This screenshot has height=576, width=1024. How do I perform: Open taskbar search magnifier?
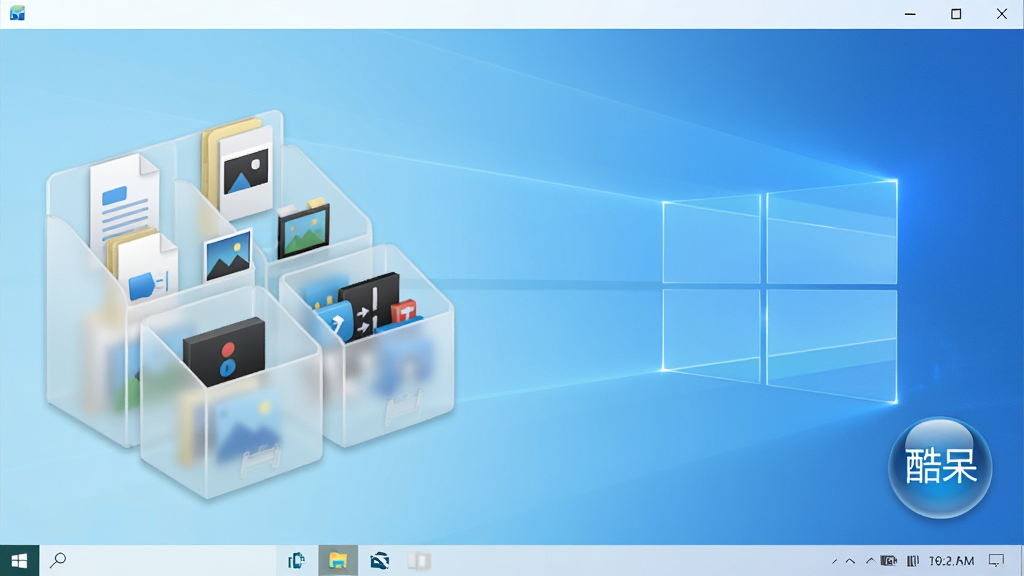pos(58,560)
